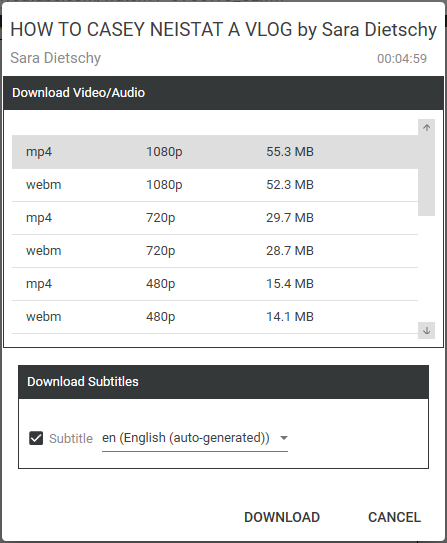Click the Download Video/Audio section header
Image resolution: width=447 pixels, height=543 pixels.
point(223,93)
